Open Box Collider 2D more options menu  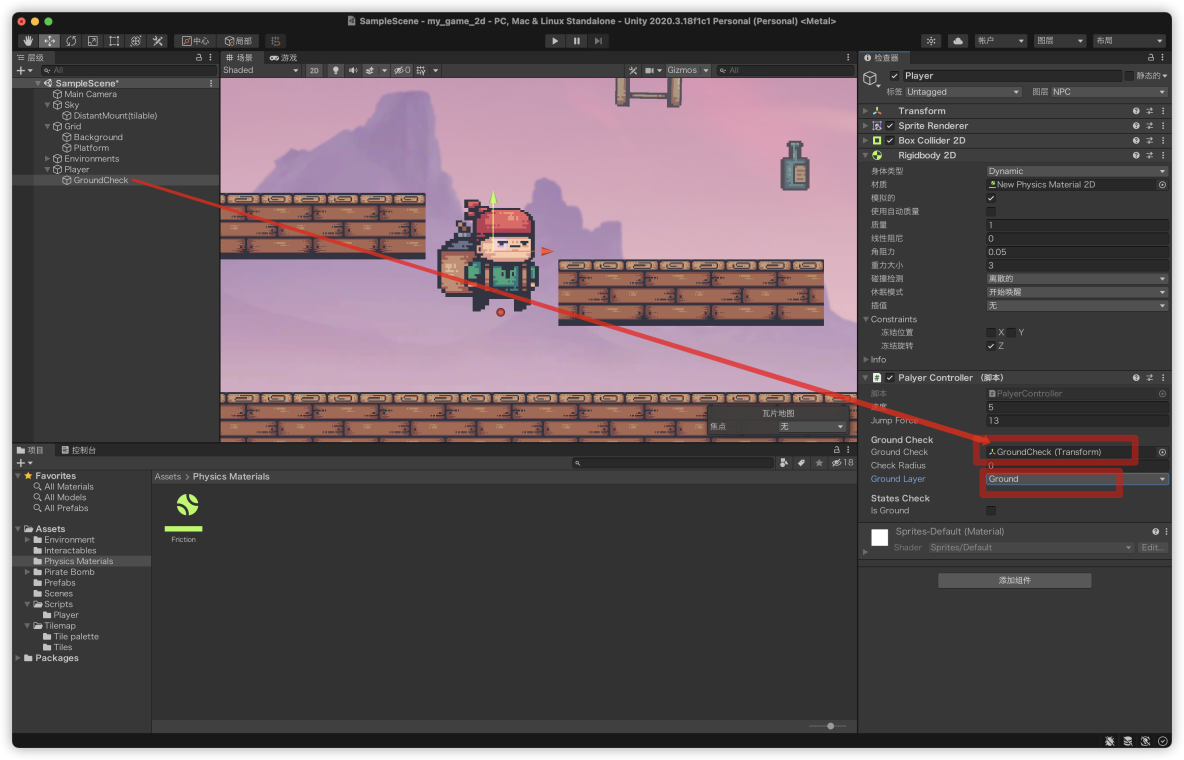click(1163, 141)
